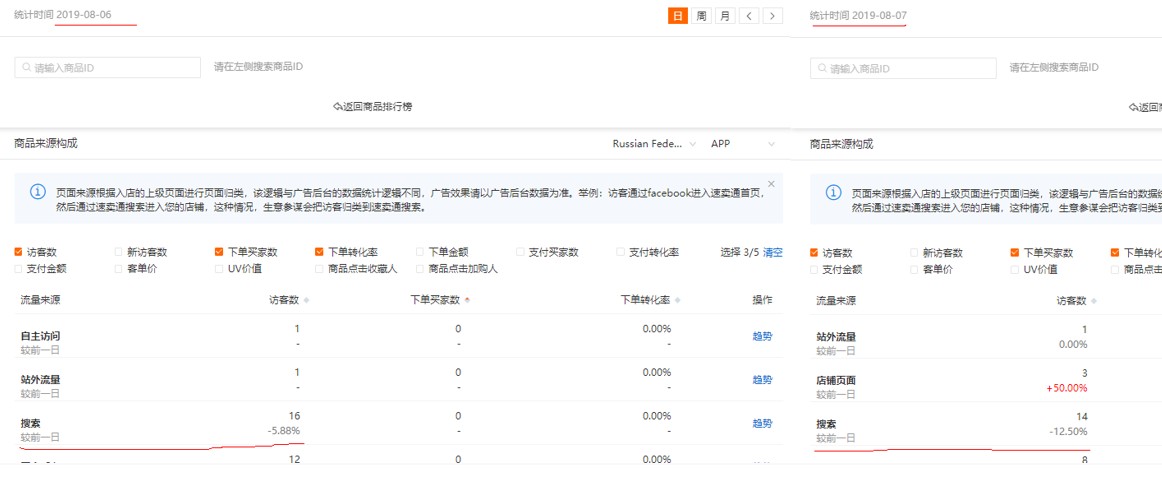Click info icon in the 2019-08-07 panel banner

(832, 192)
